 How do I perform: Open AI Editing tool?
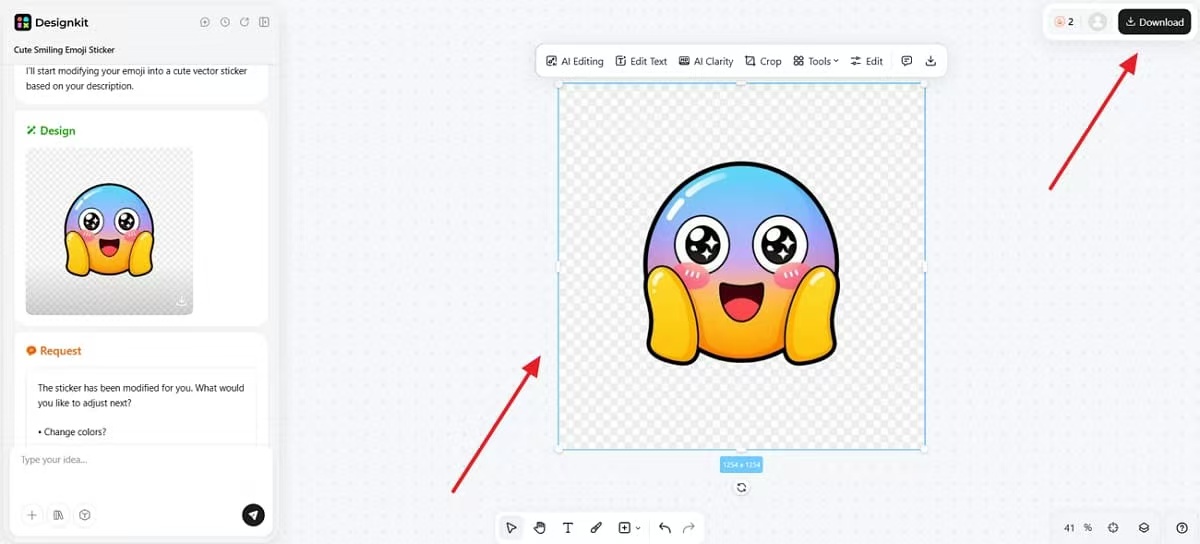point(575,61)
